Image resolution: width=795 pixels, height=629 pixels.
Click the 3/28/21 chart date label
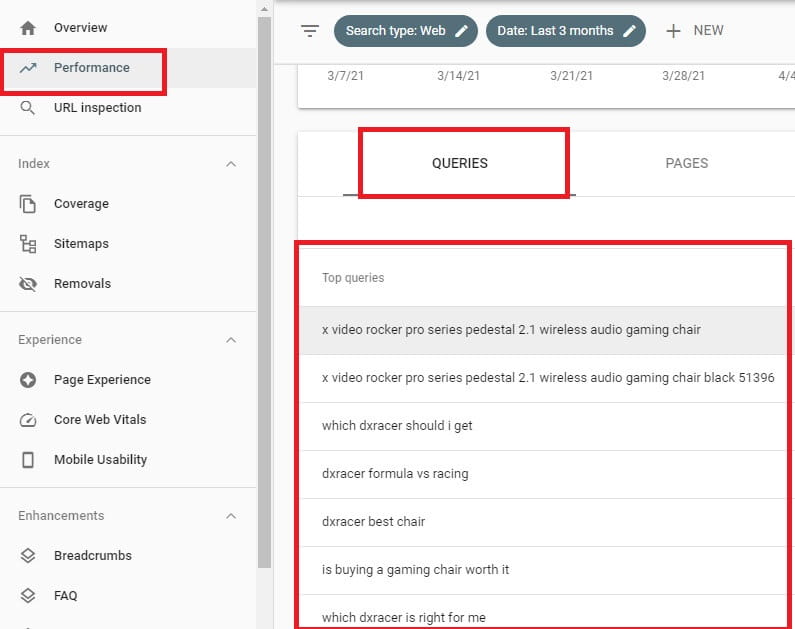683,76
